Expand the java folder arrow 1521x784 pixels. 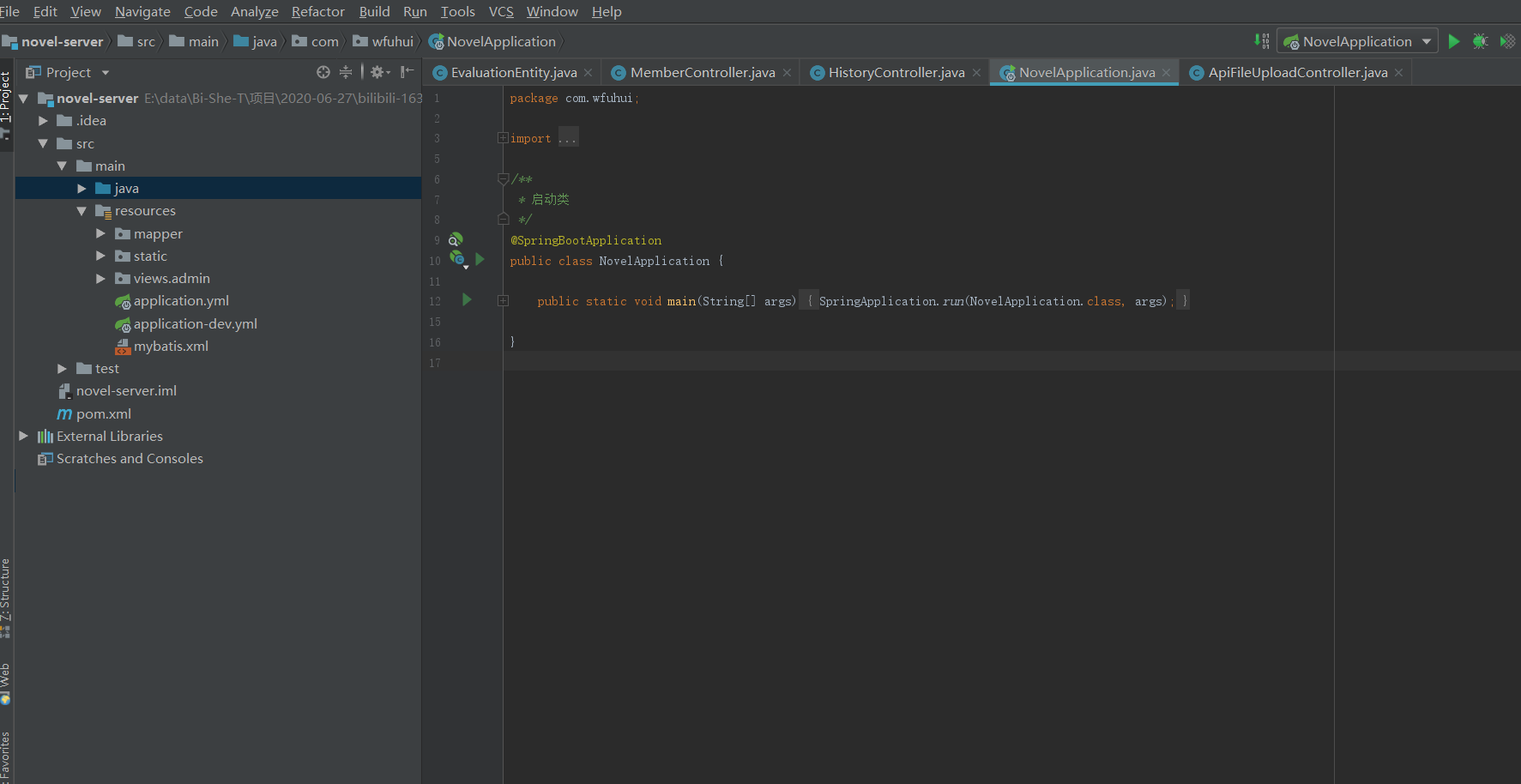(81, 189)
